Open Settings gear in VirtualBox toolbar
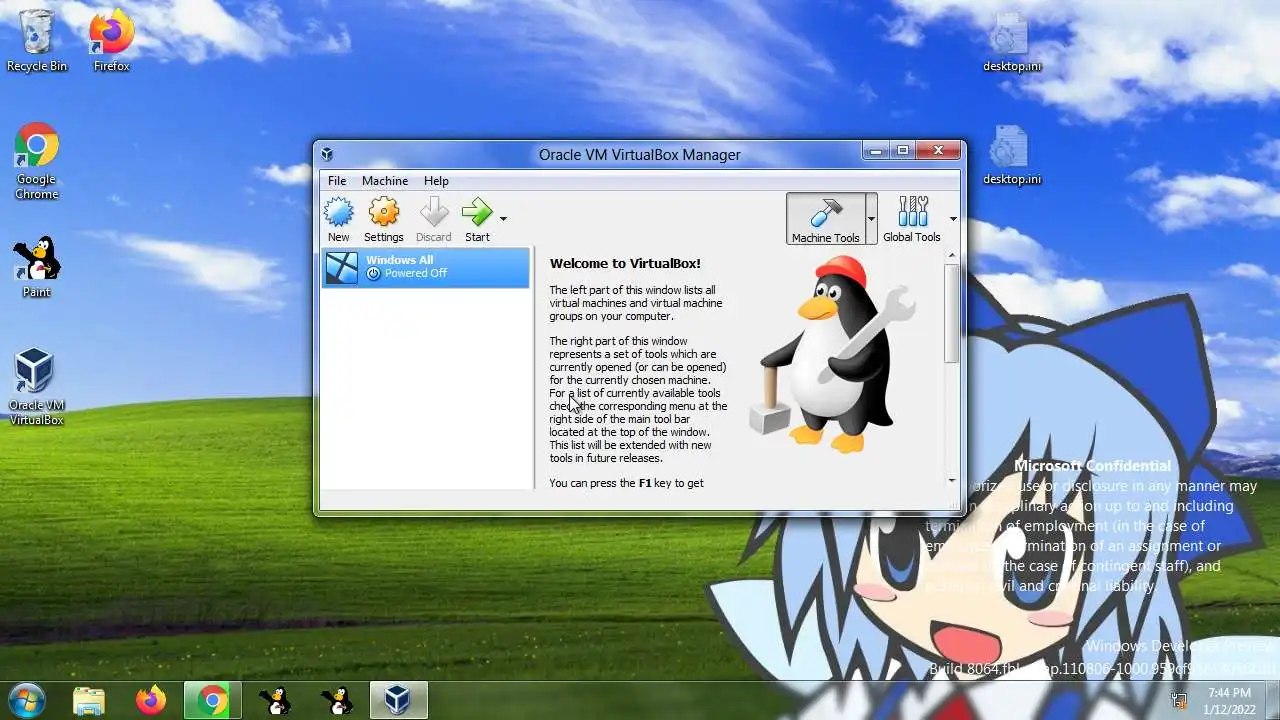This screenshot has width=1280, height=720. pyautogui.click(x=384, y=219)
